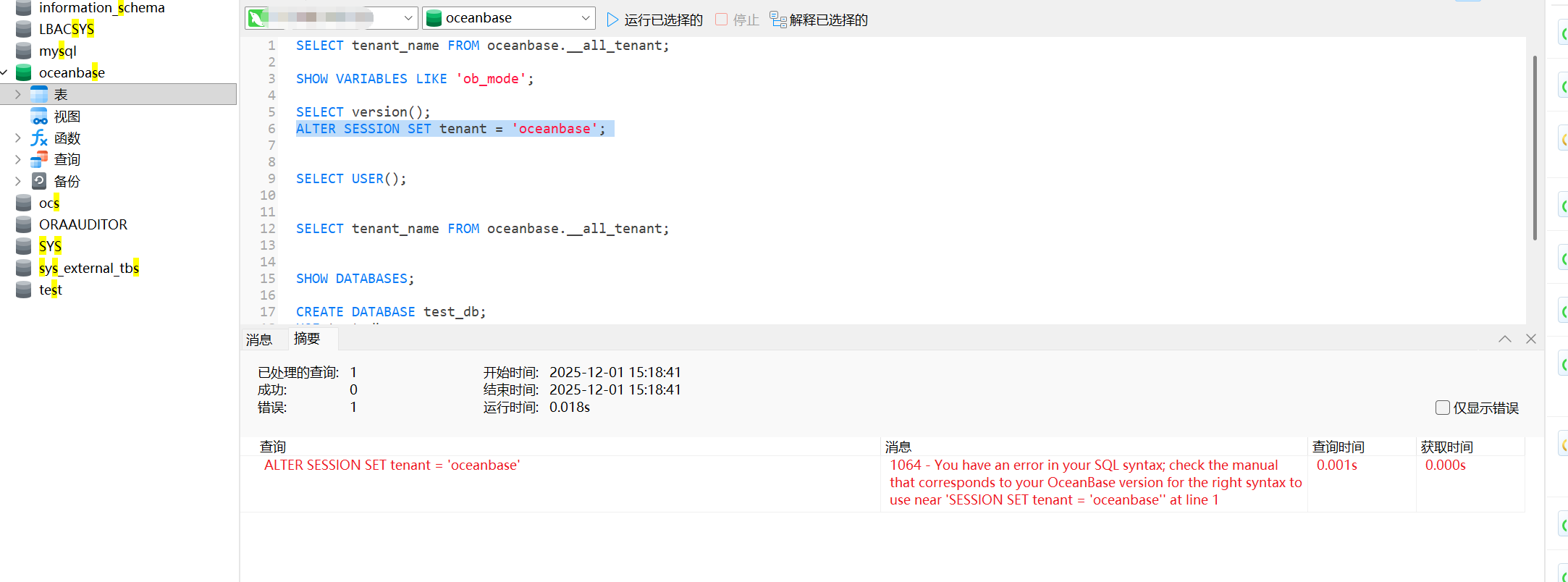Click the Queries (查询) icon in tree

coord(39,159)
